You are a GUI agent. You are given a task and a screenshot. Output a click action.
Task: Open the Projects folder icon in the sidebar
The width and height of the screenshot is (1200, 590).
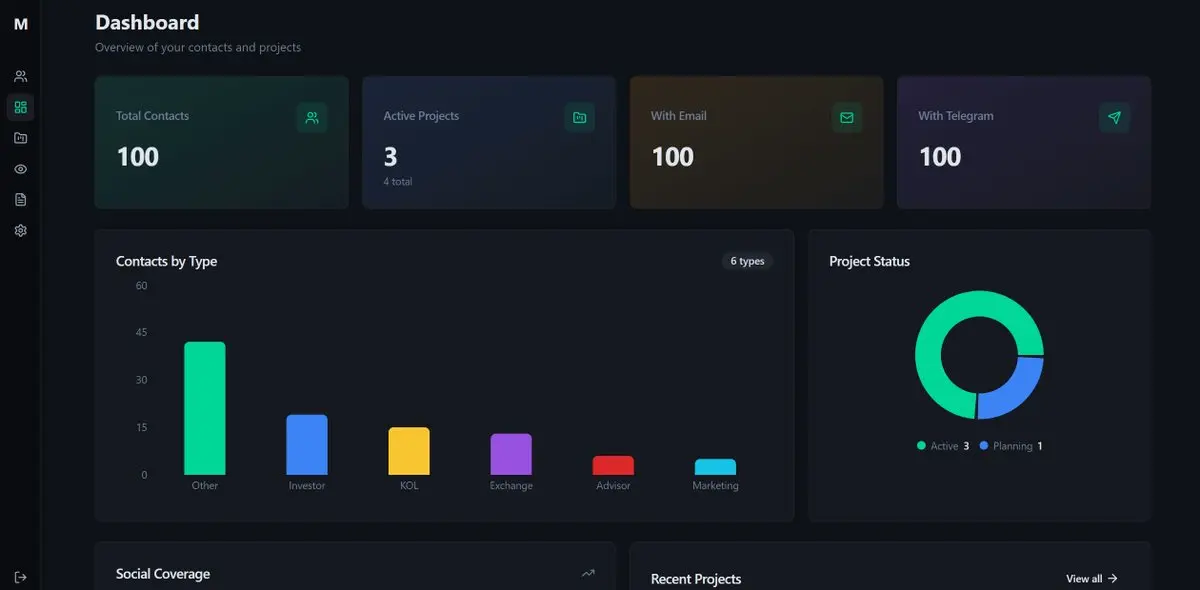click(x=21, y=138)
